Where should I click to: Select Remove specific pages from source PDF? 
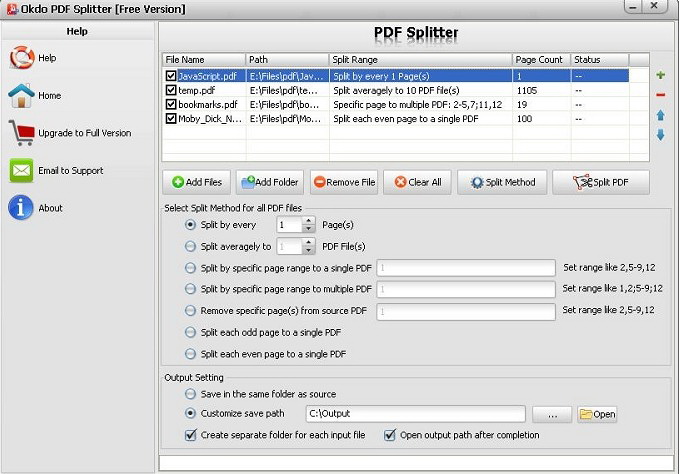(190, 311)
